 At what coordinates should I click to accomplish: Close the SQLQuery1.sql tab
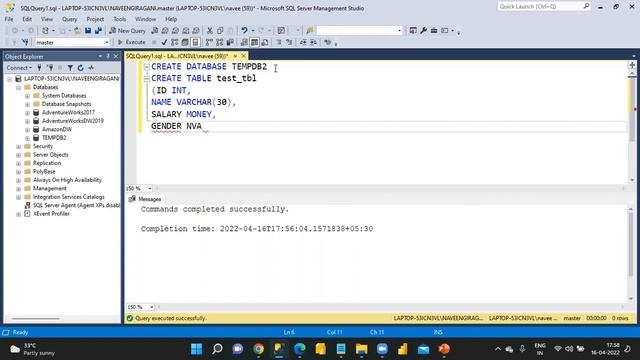pyautogui.click(x=244, y=56)
